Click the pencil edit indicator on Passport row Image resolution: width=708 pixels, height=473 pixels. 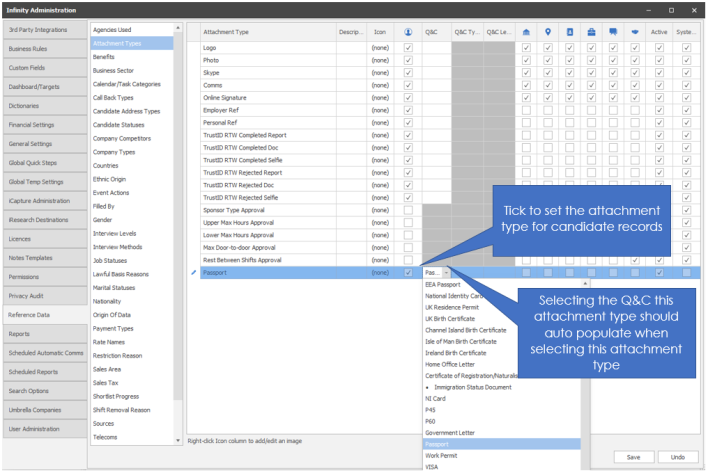(194, 272)
